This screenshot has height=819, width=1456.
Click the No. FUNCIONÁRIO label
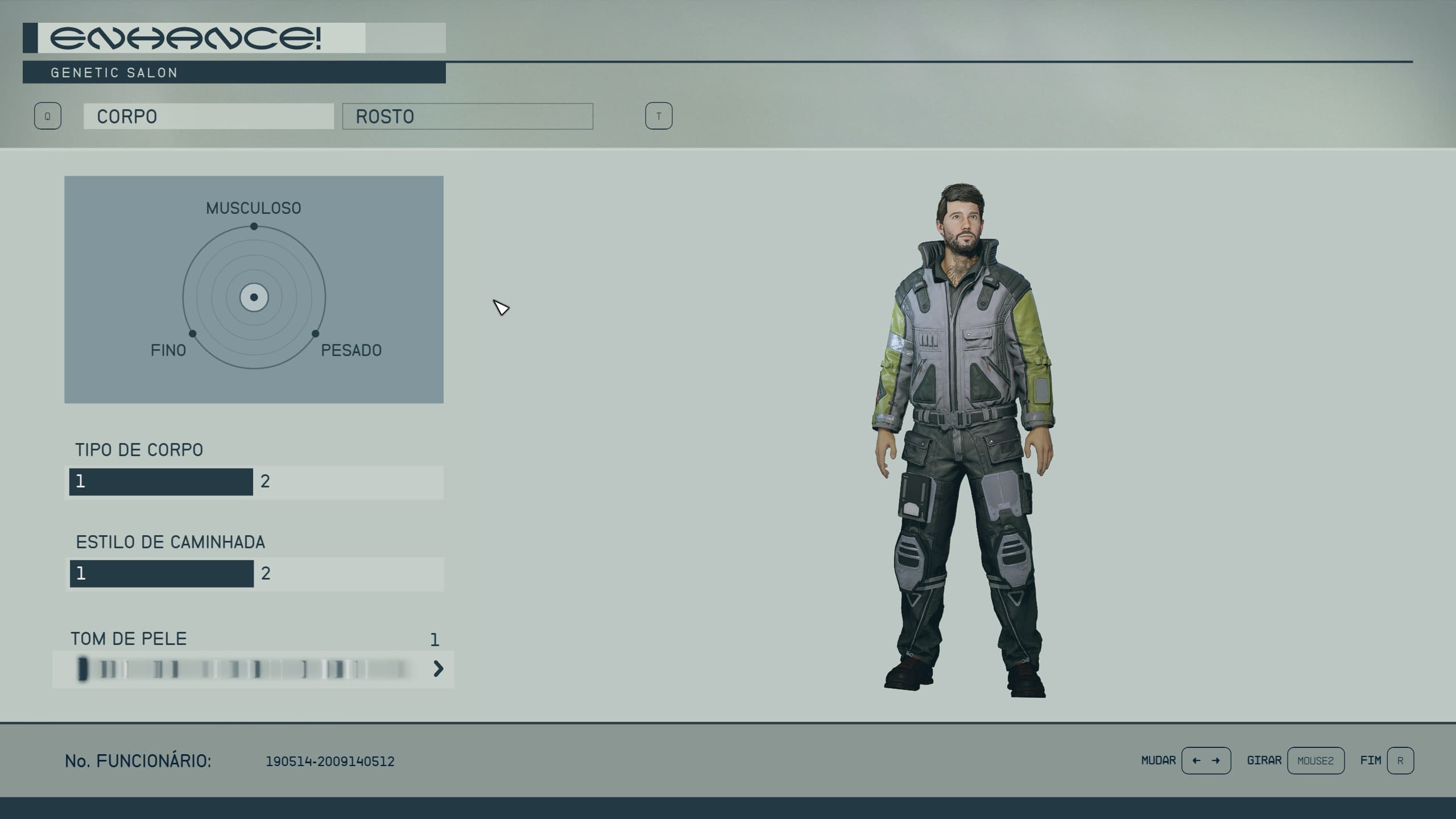138,761
